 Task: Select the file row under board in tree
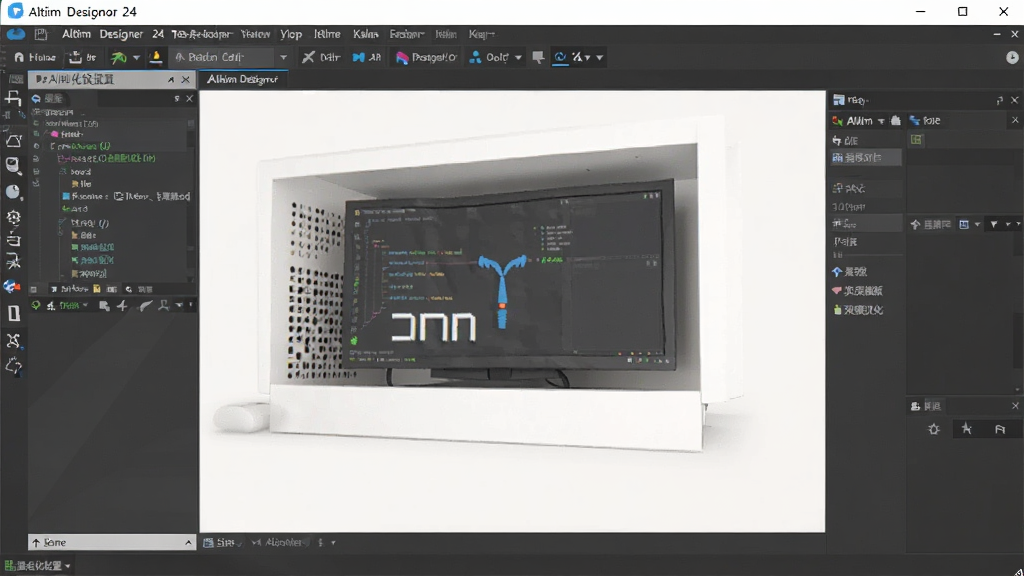point(81,184)
